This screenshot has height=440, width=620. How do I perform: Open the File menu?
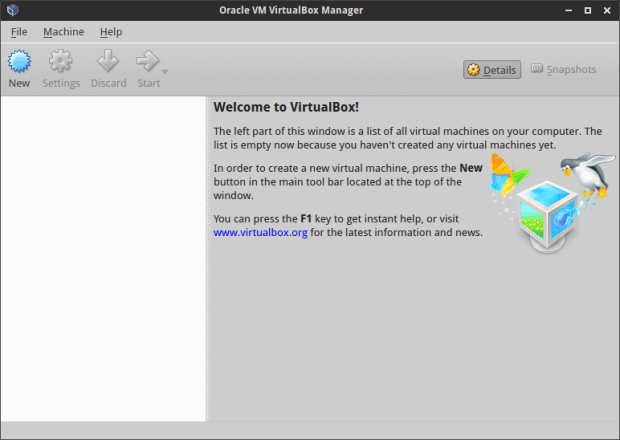coord(19,32)
